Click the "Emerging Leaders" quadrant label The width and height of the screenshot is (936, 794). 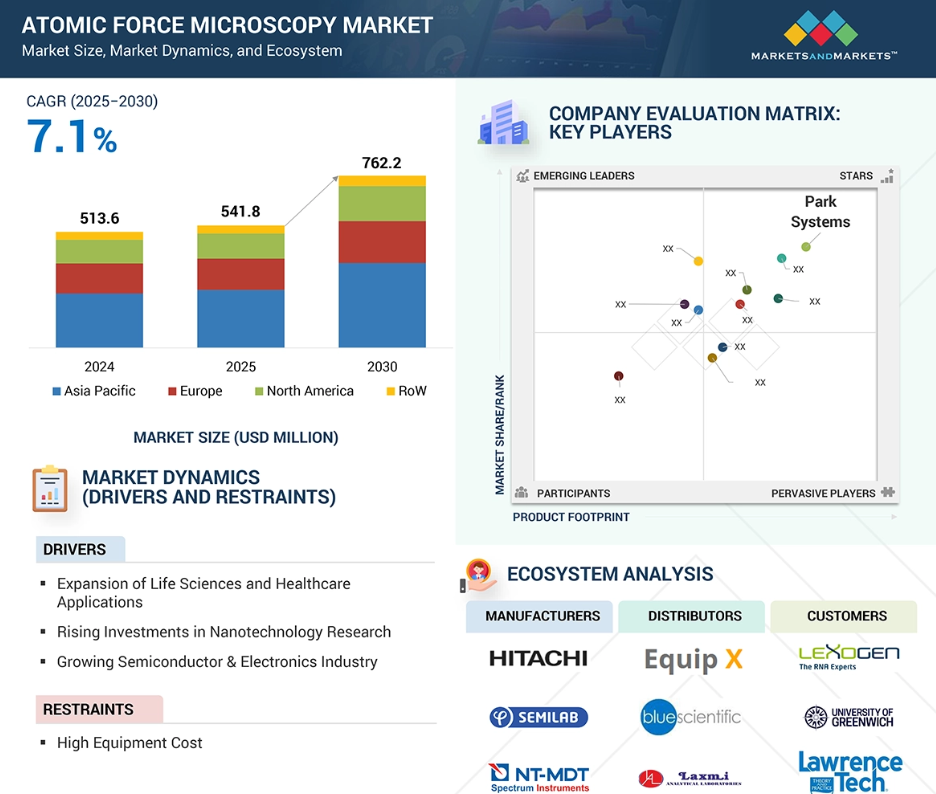[x=584, y=176]
